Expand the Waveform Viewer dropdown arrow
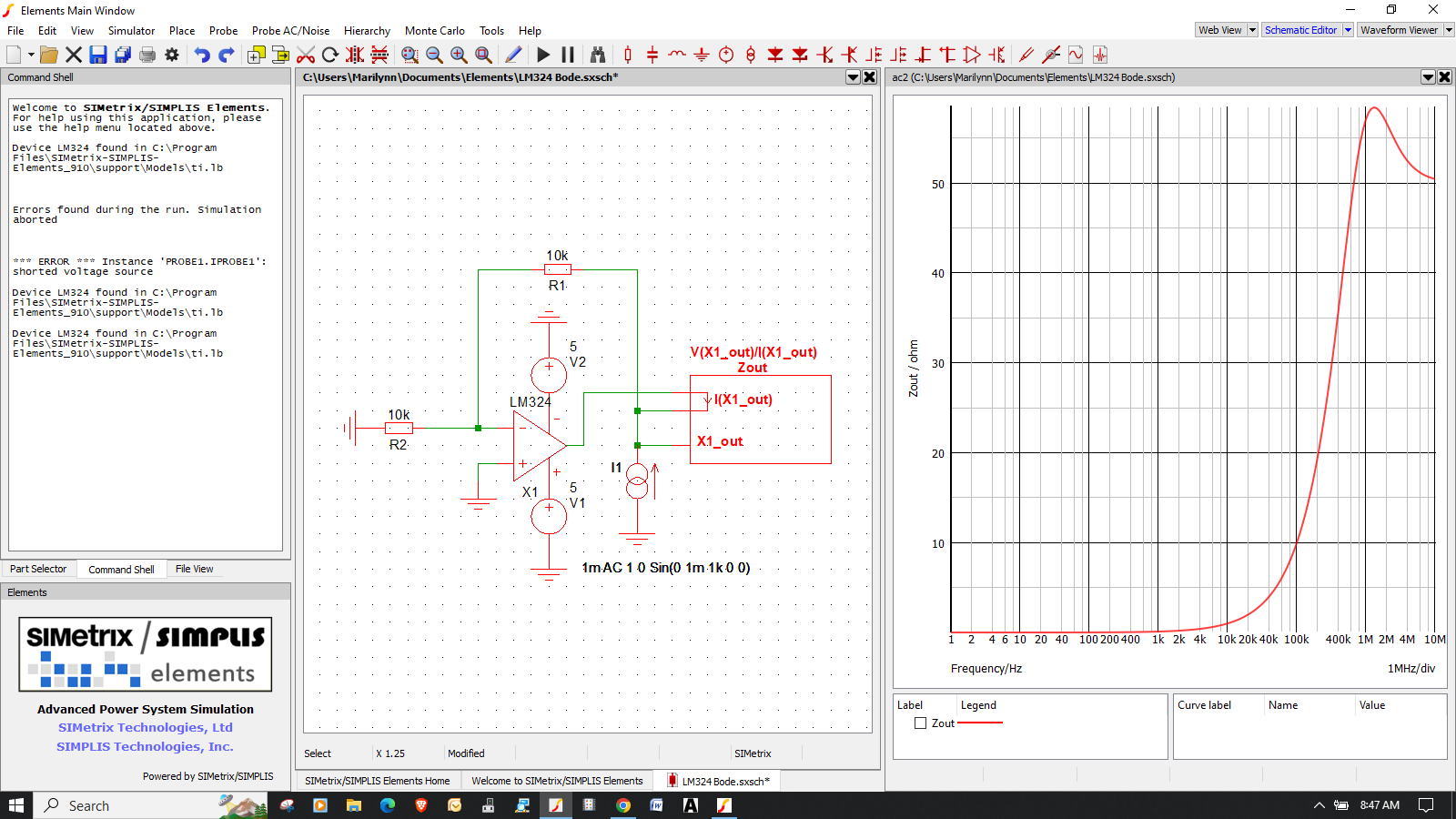The width and height of the screenshot is (1456, 819). coord(1449,30)
